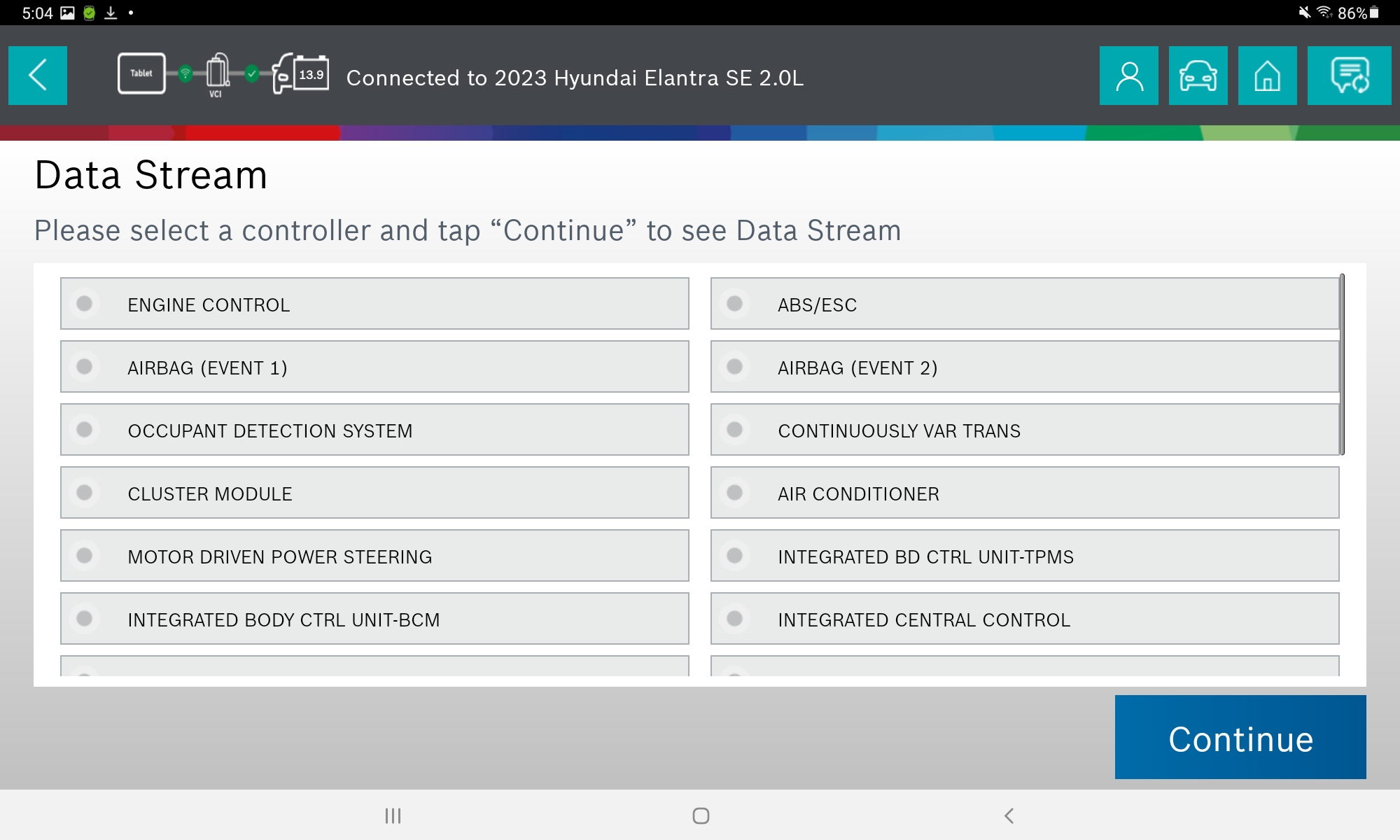1400x840 pixels.
Task: Select the ABS/ESC controller
Action: click(x=1024, y=304)
